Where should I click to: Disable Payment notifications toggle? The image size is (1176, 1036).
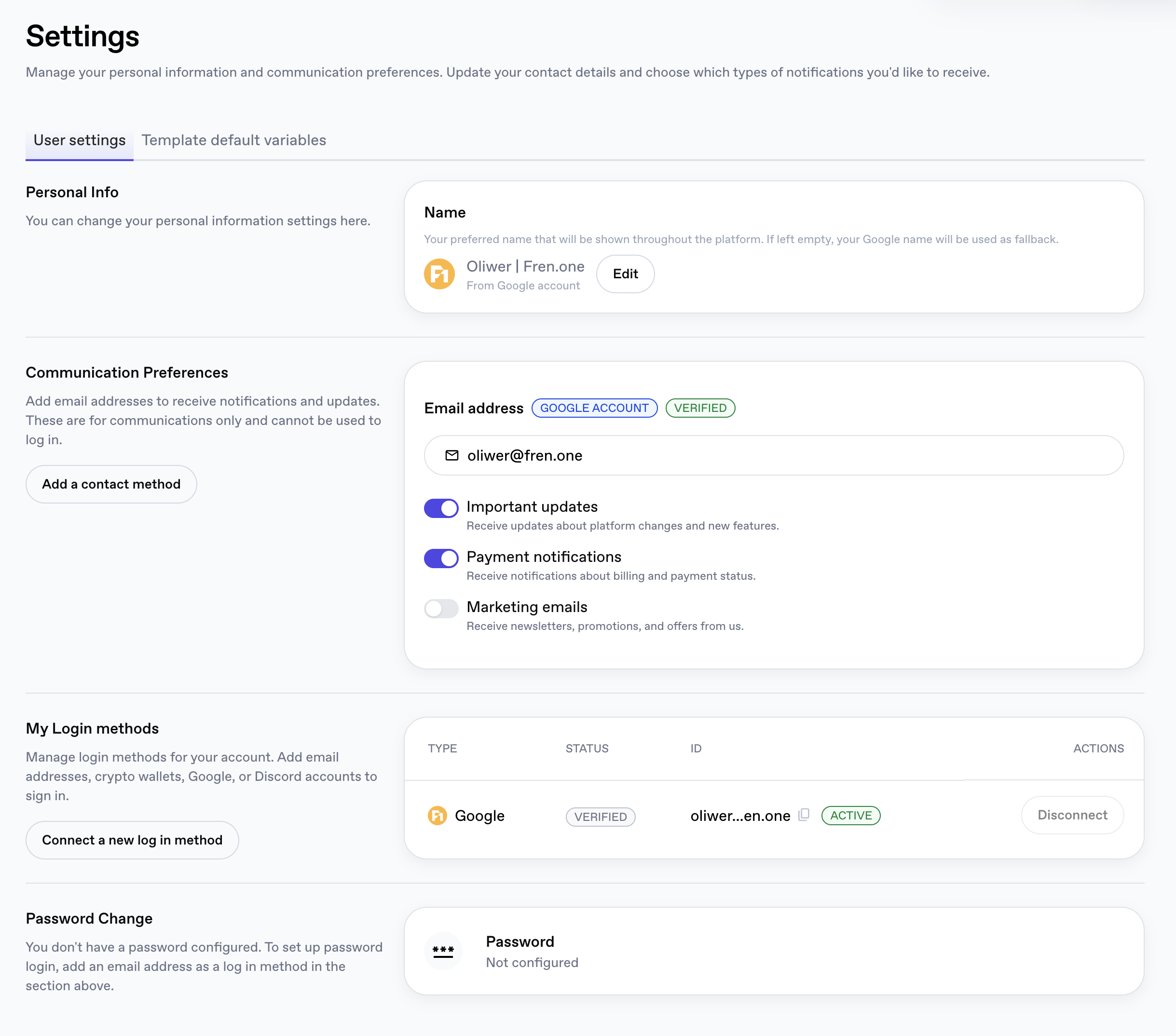pos(441,558)
